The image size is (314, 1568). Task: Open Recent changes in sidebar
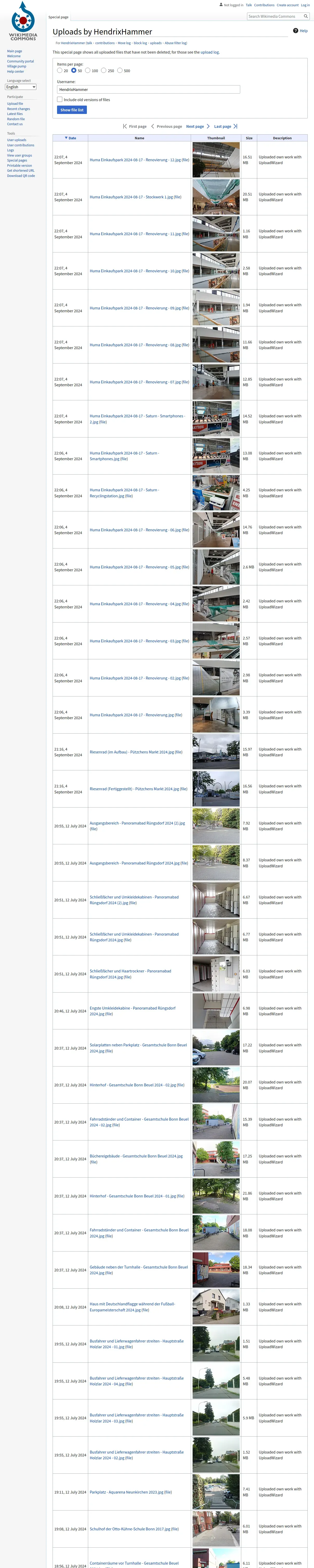[x=18, y=109]
